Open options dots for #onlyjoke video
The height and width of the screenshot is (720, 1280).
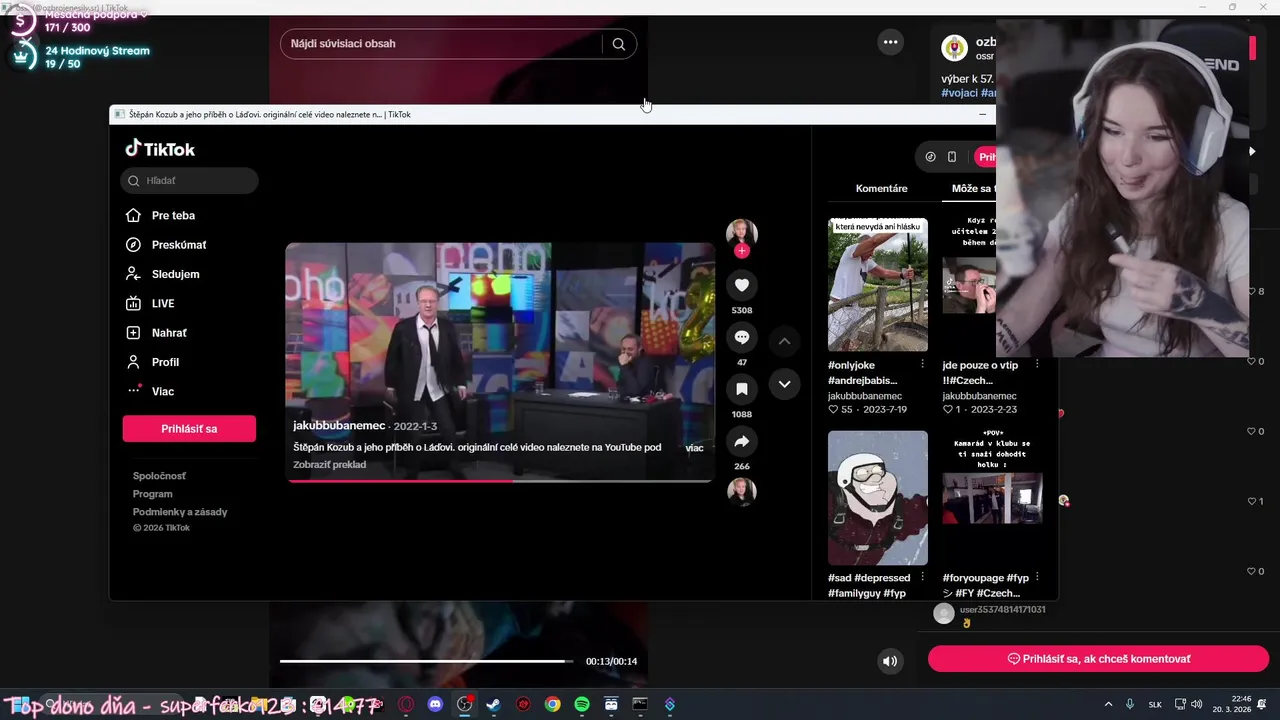pos(922,365)
